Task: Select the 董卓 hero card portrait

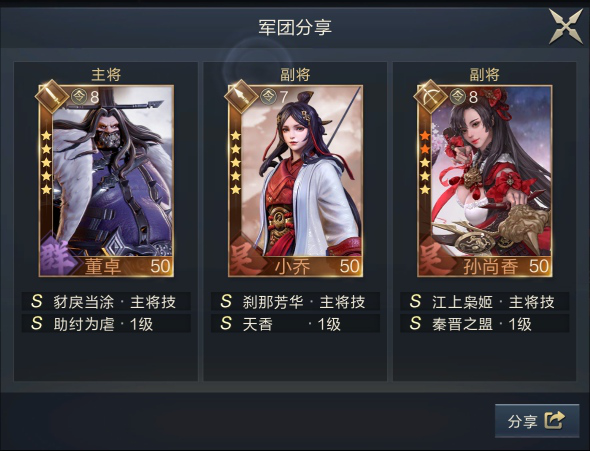Action: coord(106,181)
